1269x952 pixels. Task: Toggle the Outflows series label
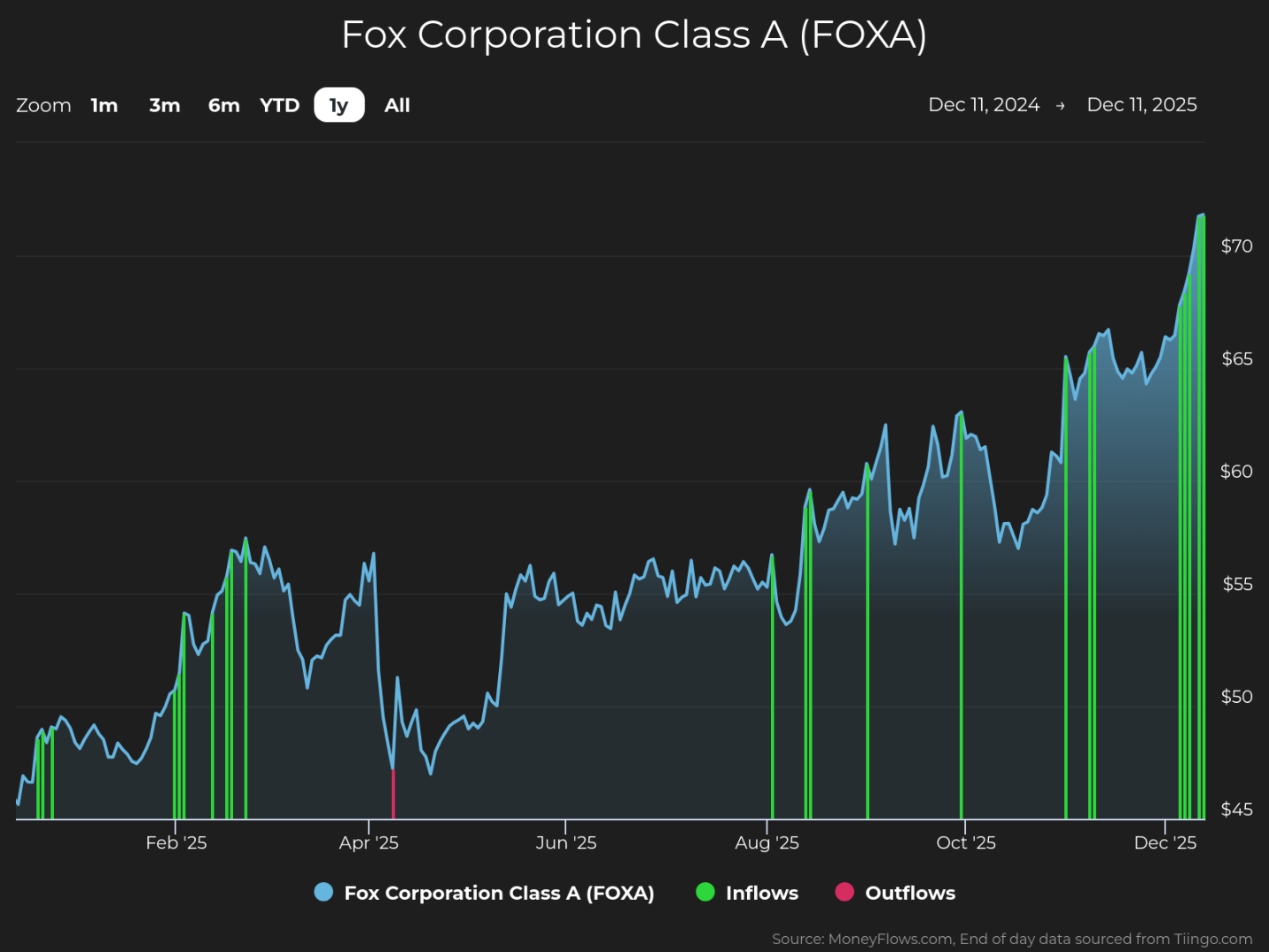(x=910, y=893)
